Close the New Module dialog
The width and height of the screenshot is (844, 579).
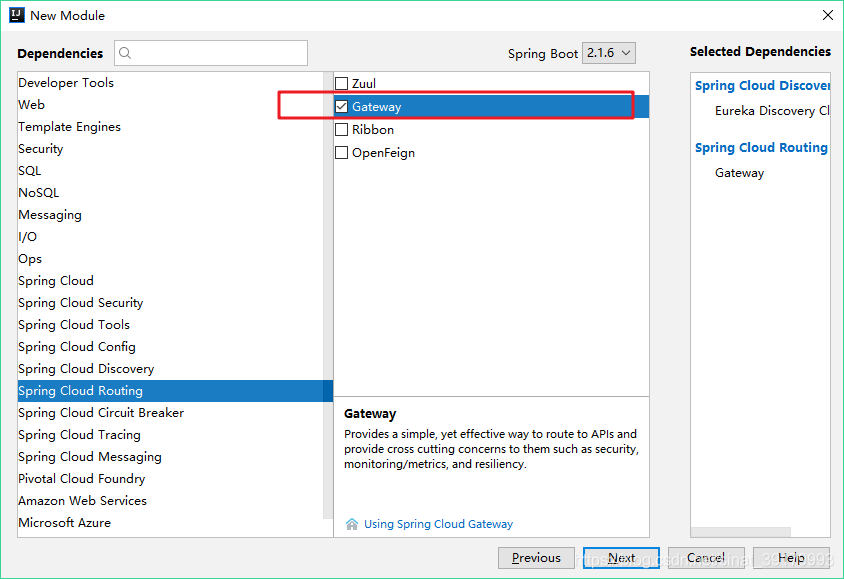click(x=828, y=15)
